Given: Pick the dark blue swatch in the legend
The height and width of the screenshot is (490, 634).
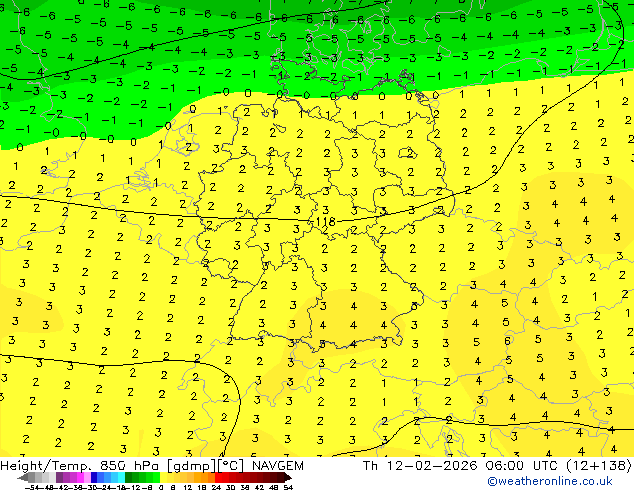Looking at the screenshot, I should (x=94, y=478).
